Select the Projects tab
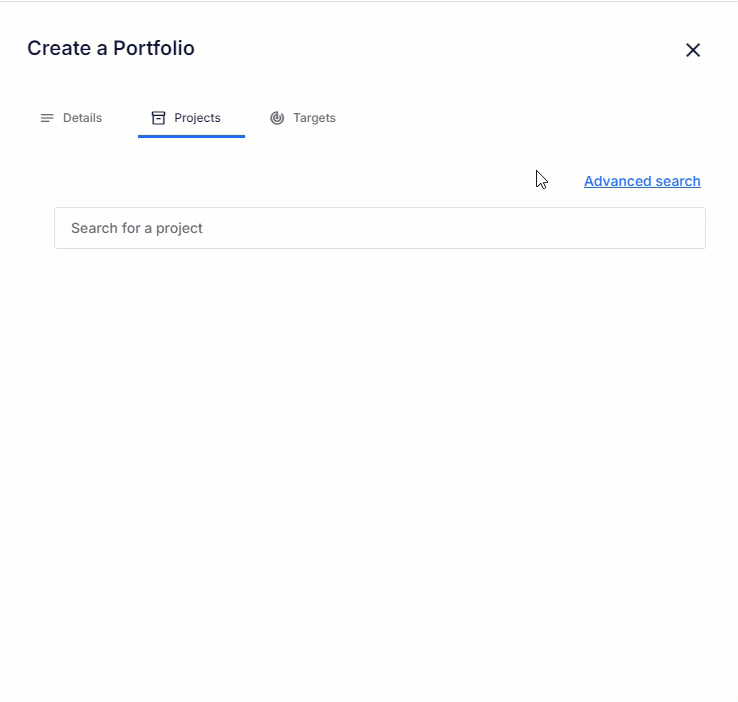738x702 pixels. (x=191, y=118)
